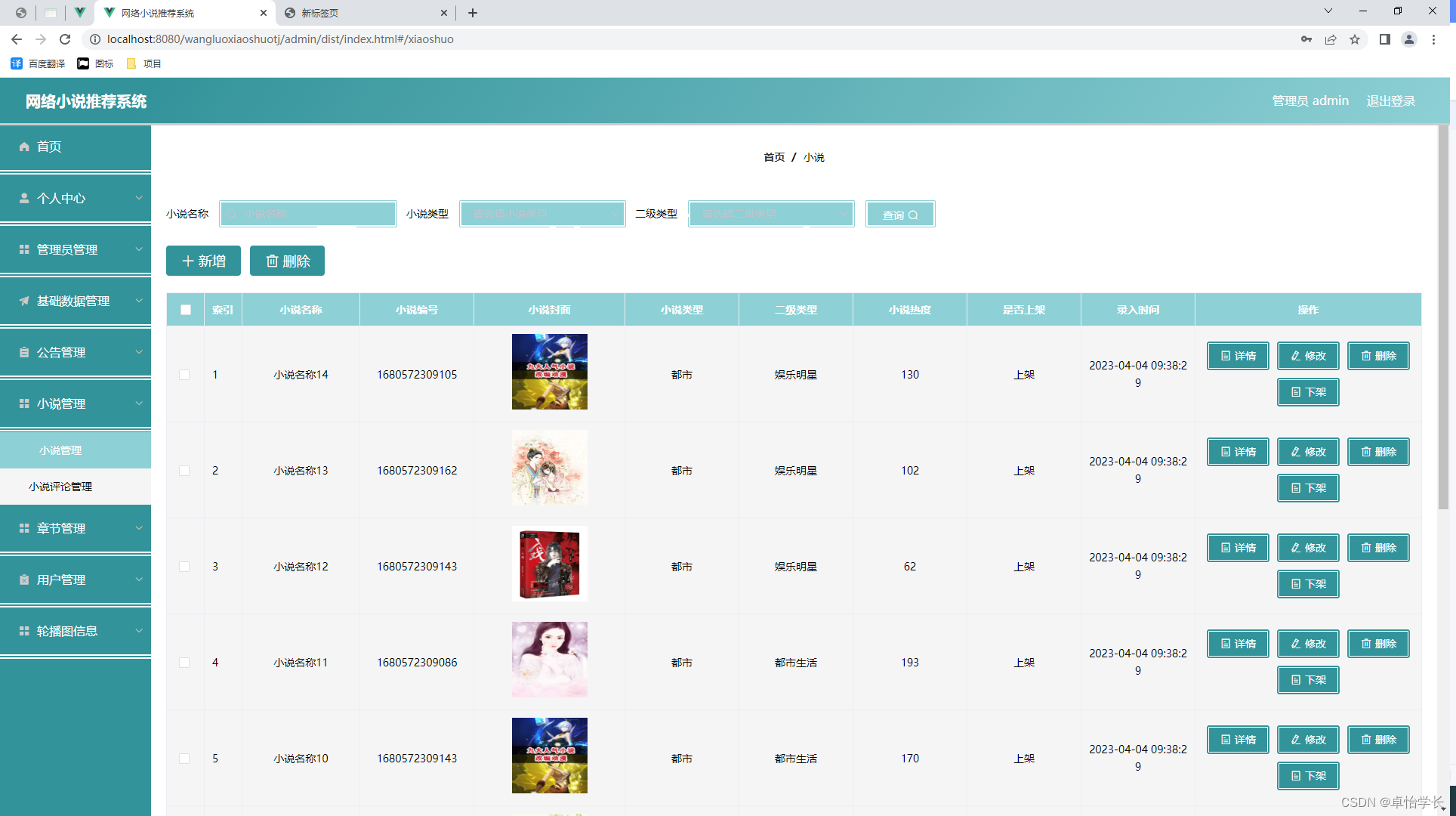Click the person icon beside 个人中心
The image size is (1456, 816).
pyautogui.click(x=24, y=198)
